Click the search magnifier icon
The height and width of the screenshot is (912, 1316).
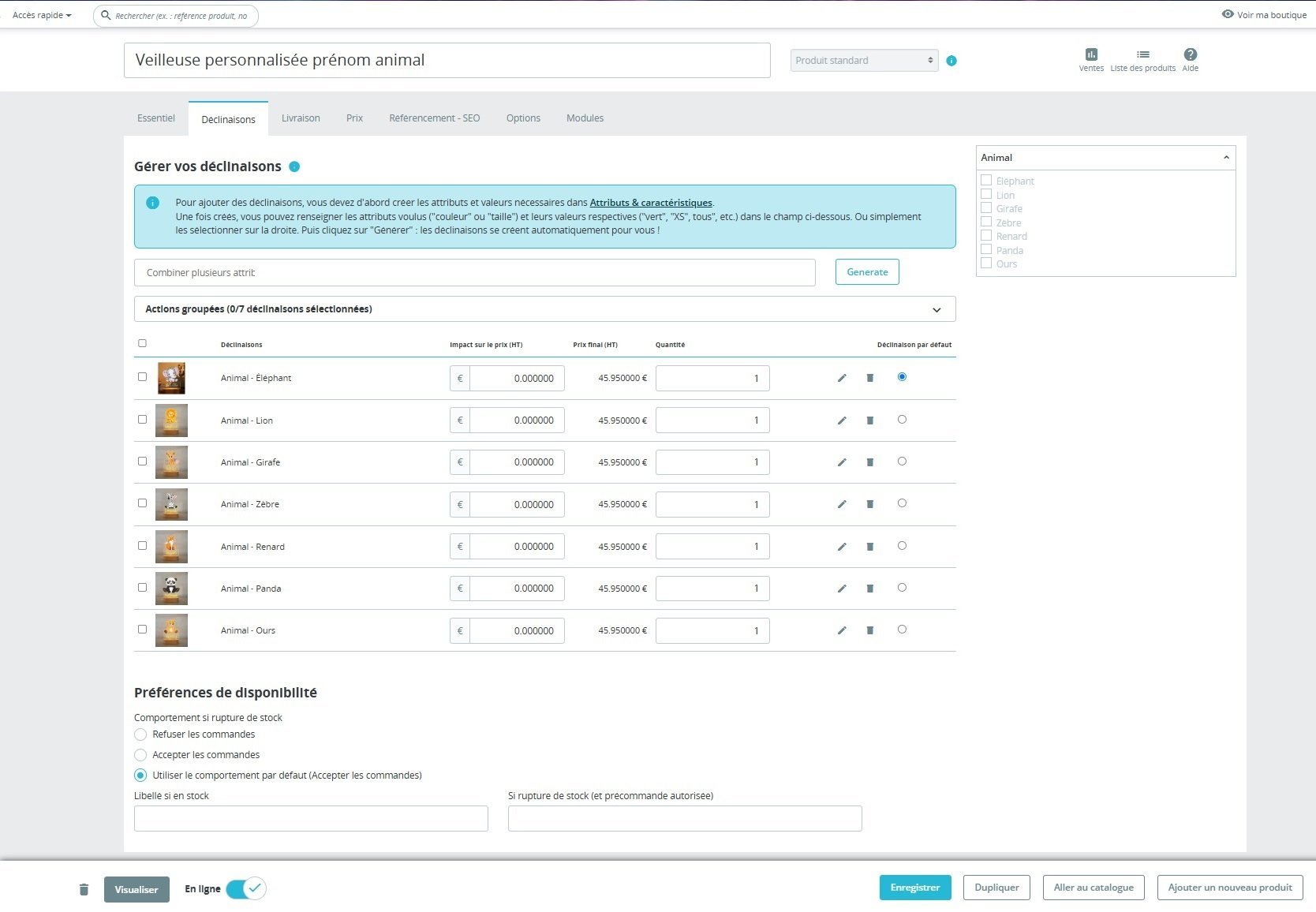click(106, 15)
